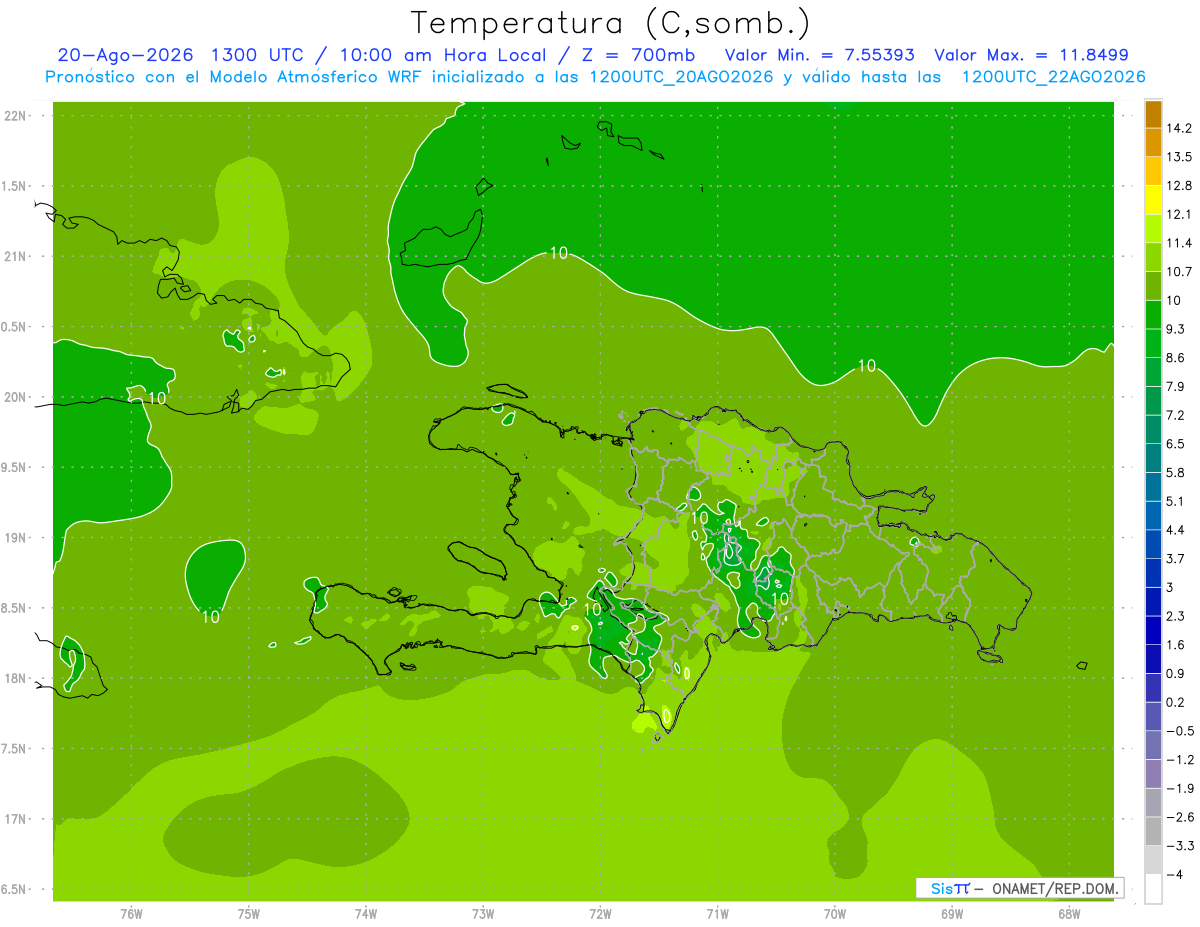Click the topmost orange-brown colorbar swatch
1200x927 pixels.
click(x=1153, y=114)
